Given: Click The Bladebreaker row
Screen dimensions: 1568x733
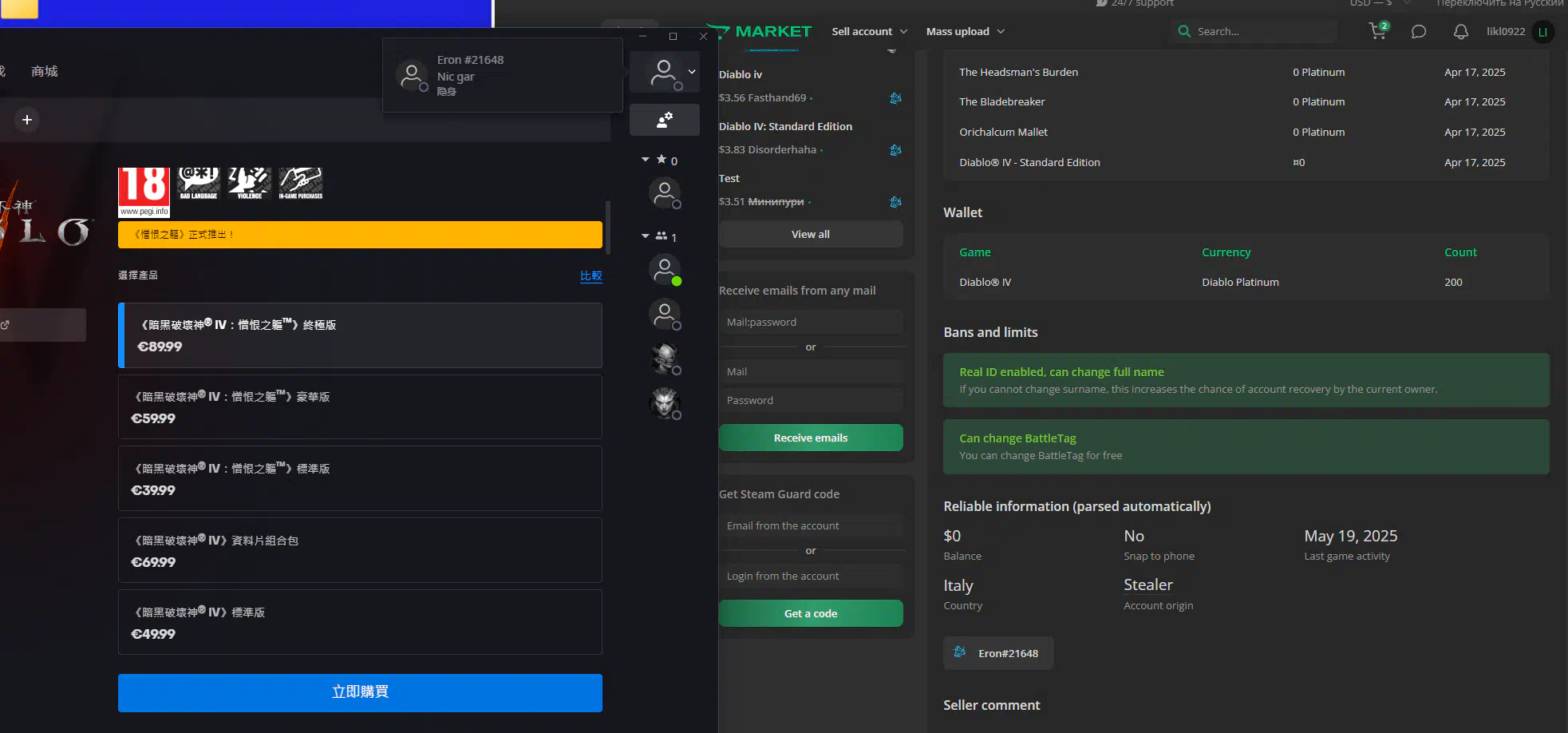Looking at the screenshot, I should click(x=1246, y=101).
